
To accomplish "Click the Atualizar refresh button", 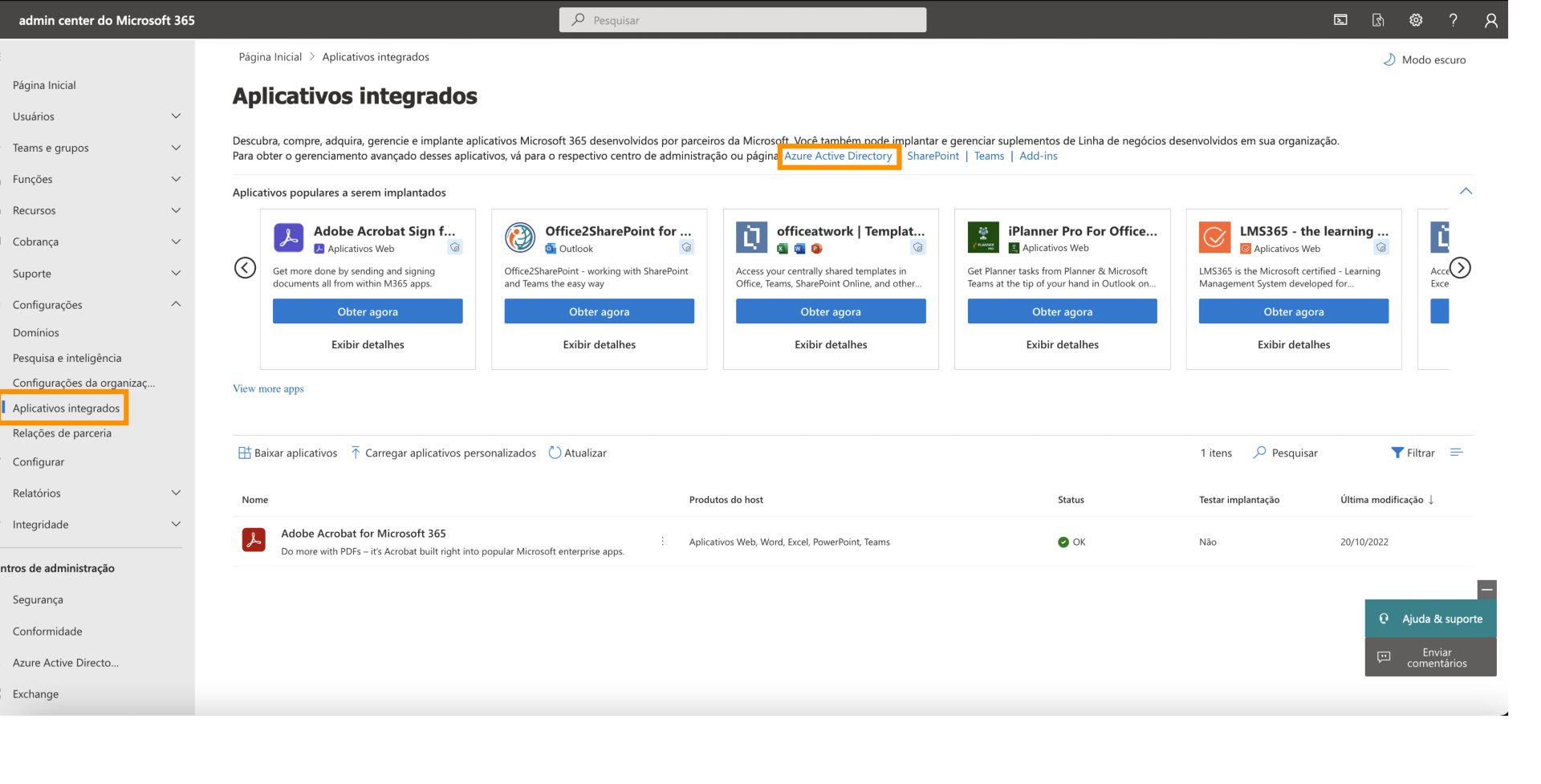I will [x=577, y=453].
